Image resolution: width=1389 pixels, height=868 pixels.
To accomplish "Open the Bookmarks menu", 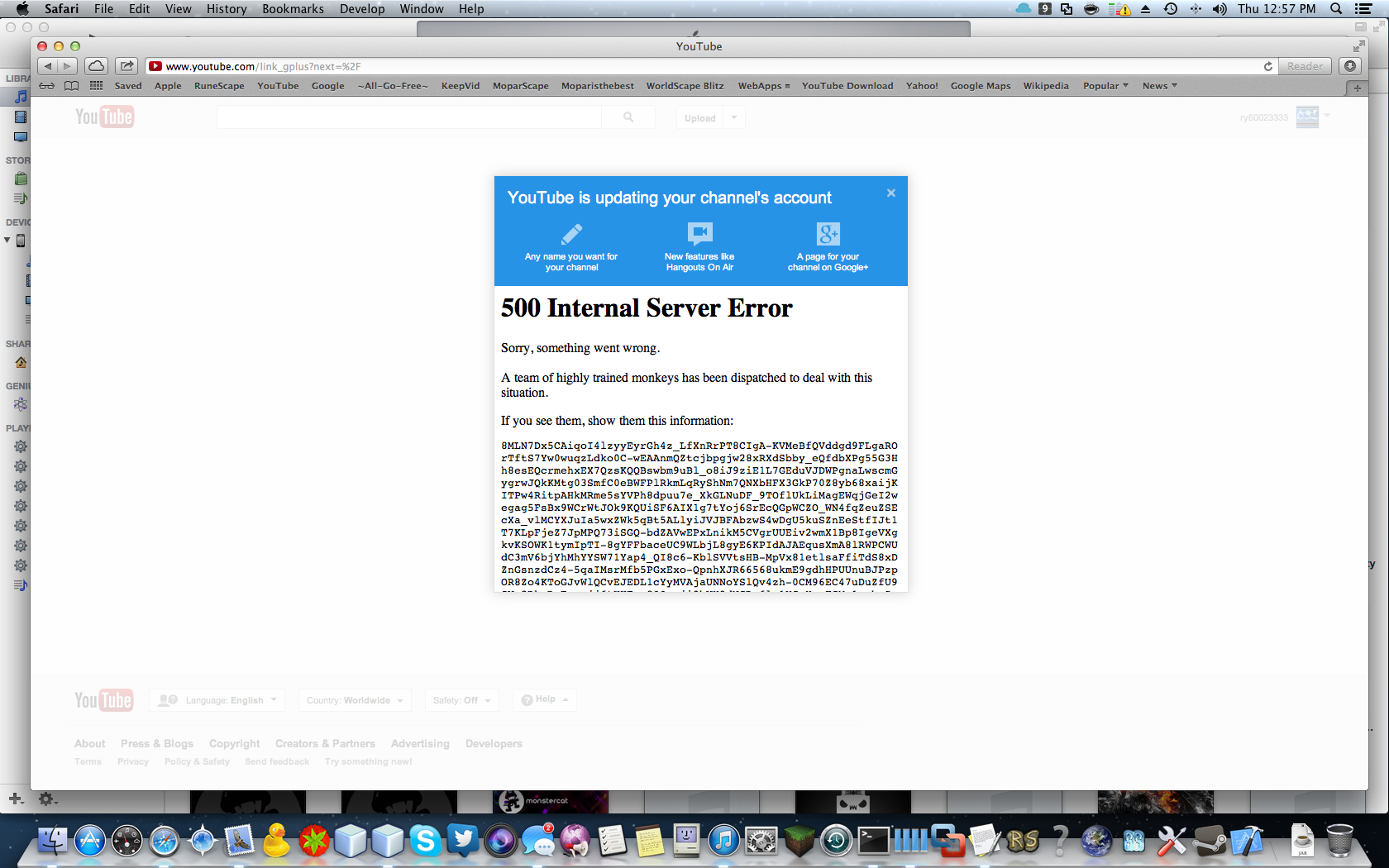I will click(293, 9).
